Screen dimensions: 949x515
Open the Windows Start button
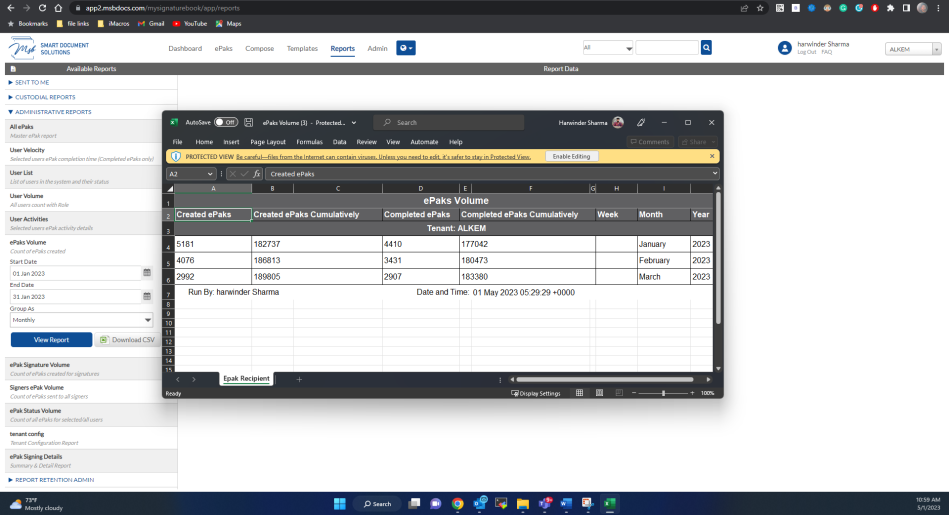(x=340, y=504)
